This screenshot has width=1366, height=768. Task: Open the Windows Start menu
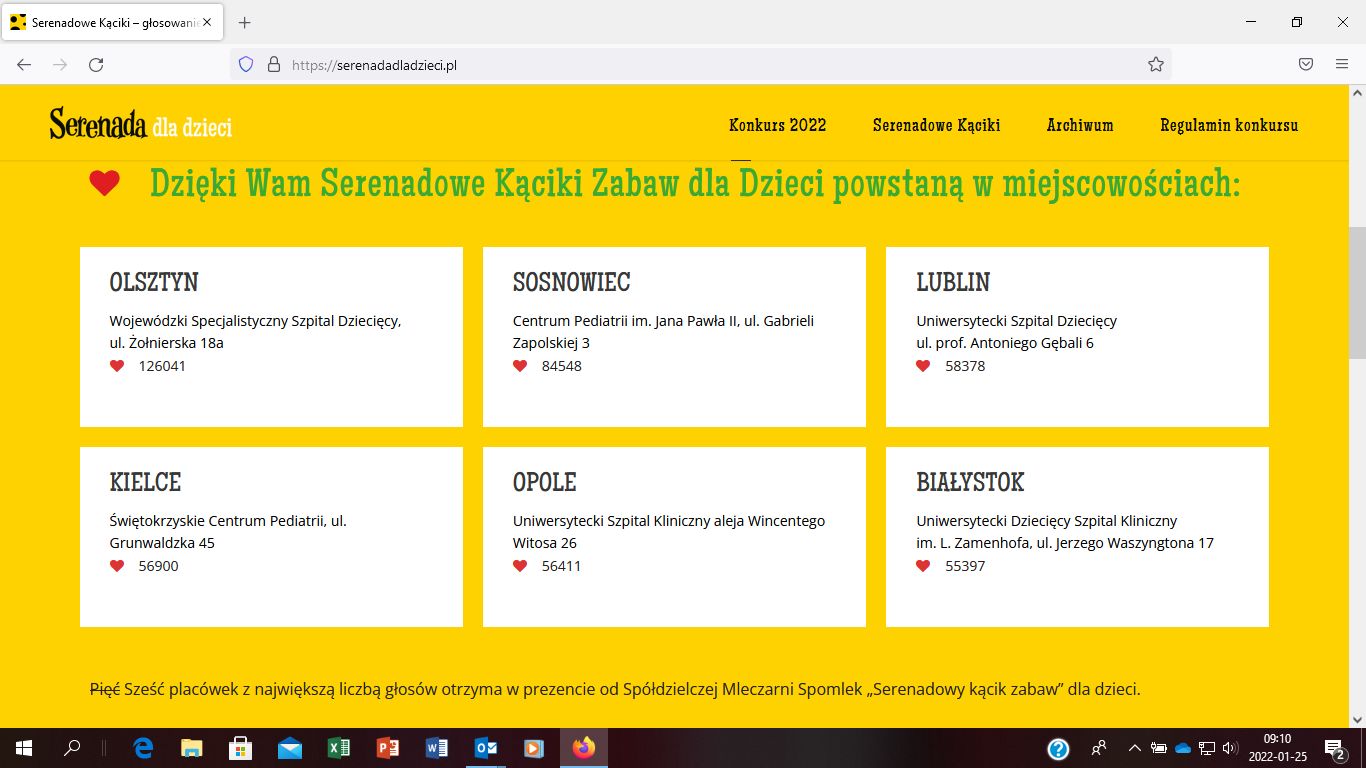pyautogui.click(x=24, y=748)
